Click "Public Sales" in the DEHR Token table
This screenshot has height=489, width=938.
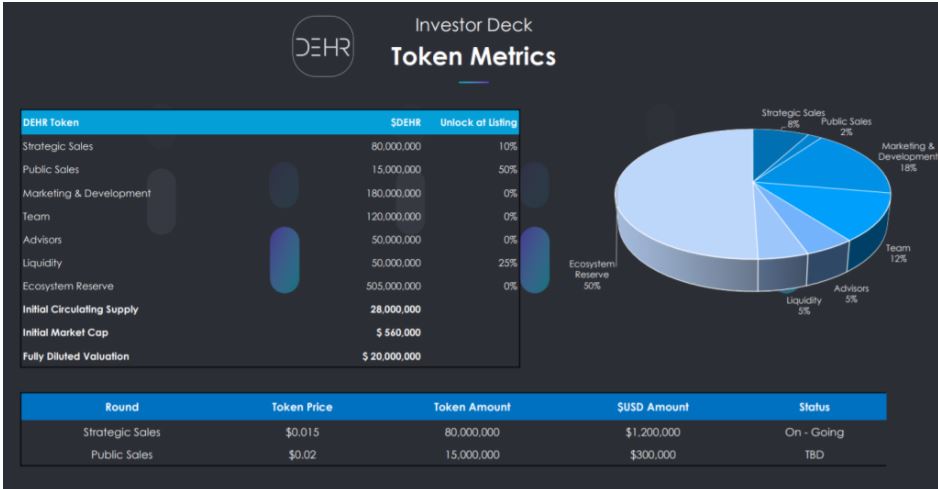(x=51, y=169)
